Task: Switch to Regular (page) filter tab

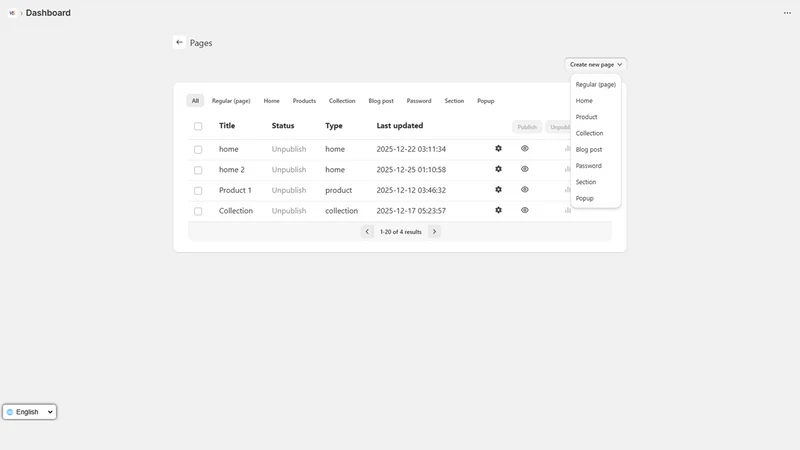Action: (231, 101)
